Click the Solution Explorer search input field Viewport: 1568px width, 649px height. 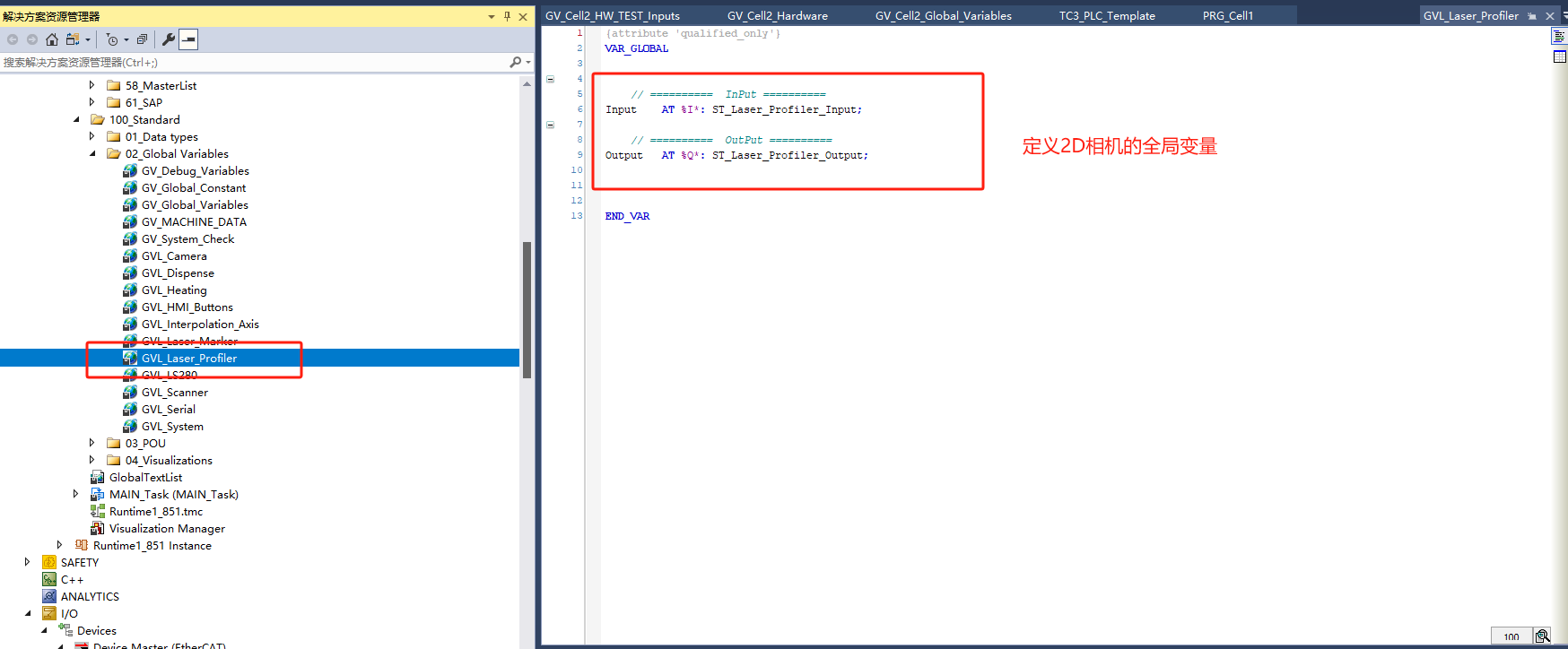click(x=255, y=62)
